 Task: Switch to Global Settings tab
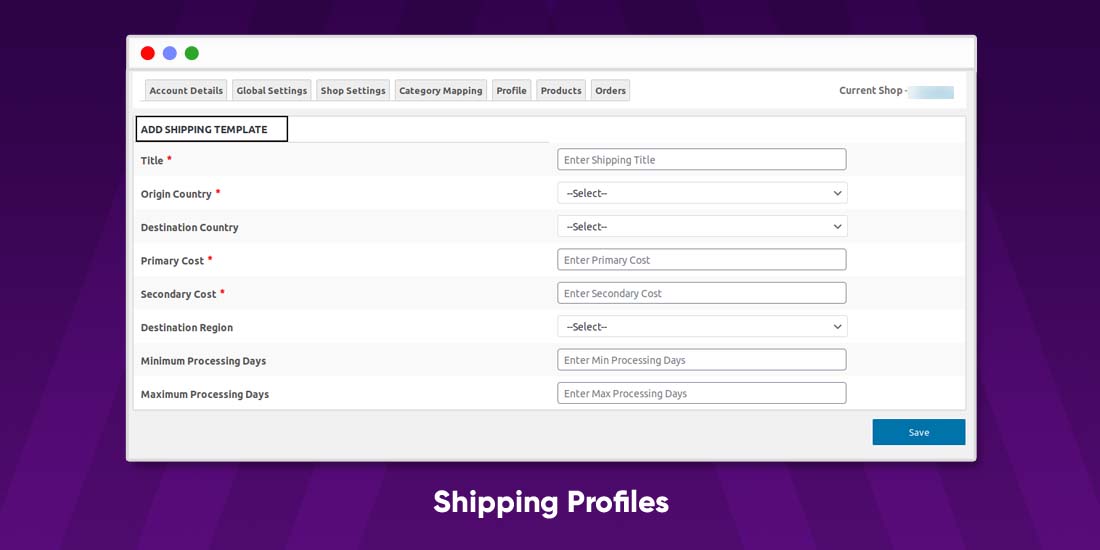click(271, 90)
